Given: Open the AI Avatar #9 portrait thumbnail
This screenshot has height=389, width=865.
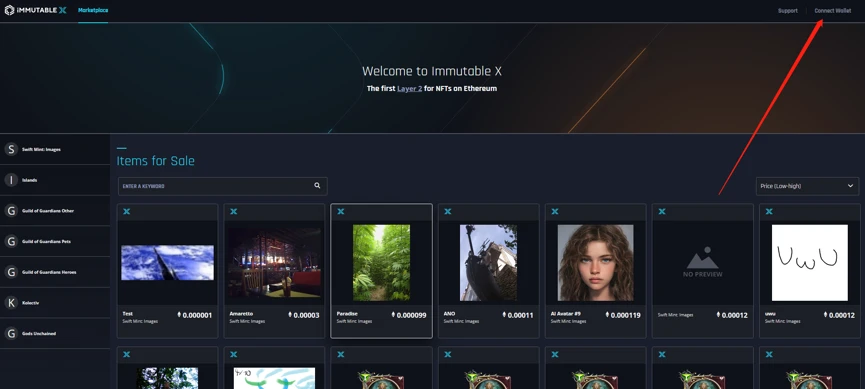Looking at the screenshot, I should pyautogui.click(x=595, y=263).
